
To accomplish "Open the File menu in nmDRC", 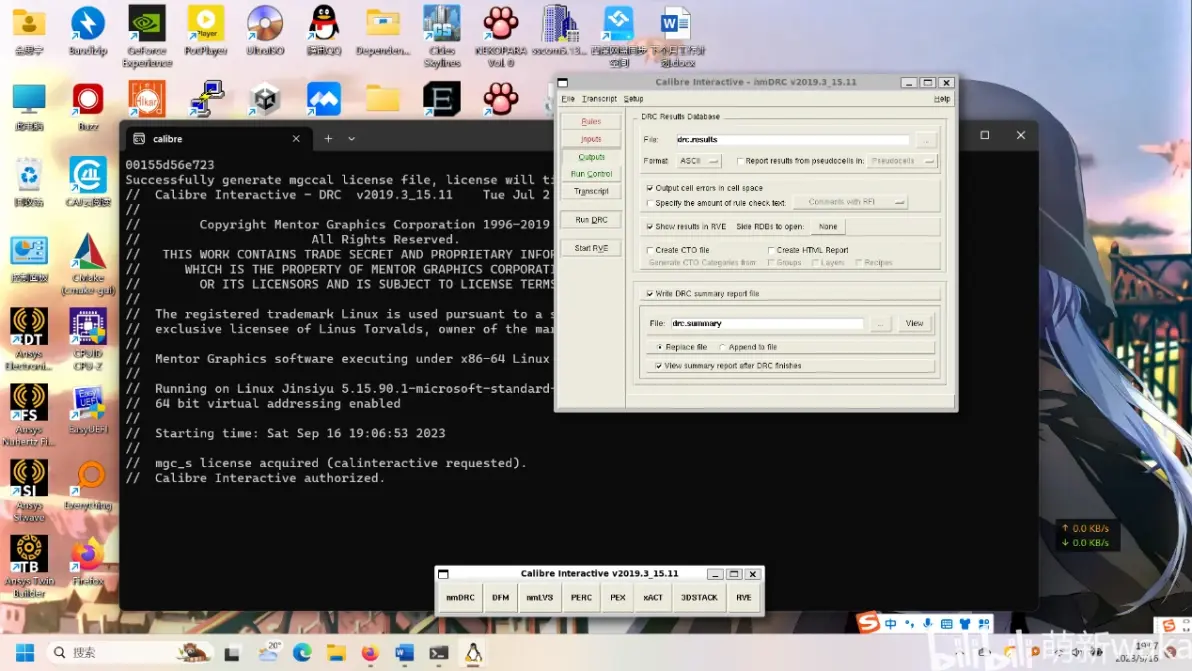I will (x=568, y=99).
